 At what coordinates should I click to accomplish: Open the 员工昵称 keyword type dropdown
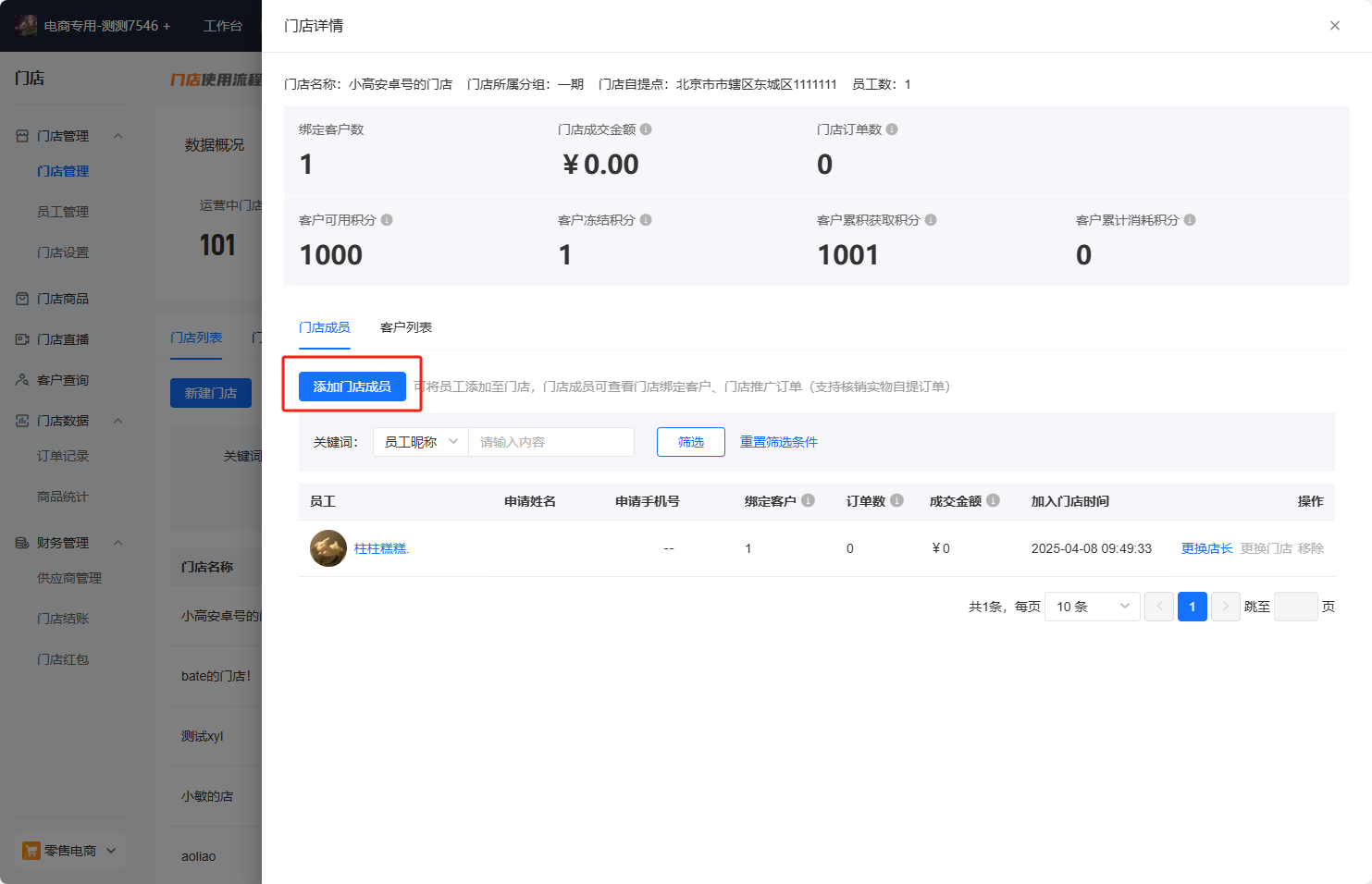pyautogui.click(x=421, y=442)
